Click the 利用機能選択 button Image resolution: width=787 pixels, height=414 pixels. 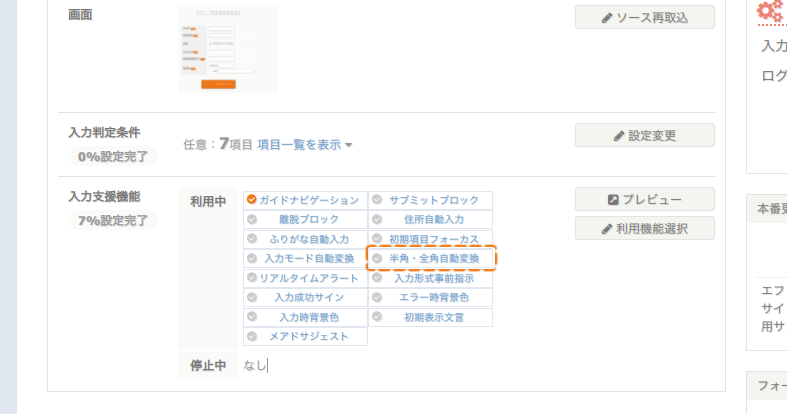click(644, 228)
